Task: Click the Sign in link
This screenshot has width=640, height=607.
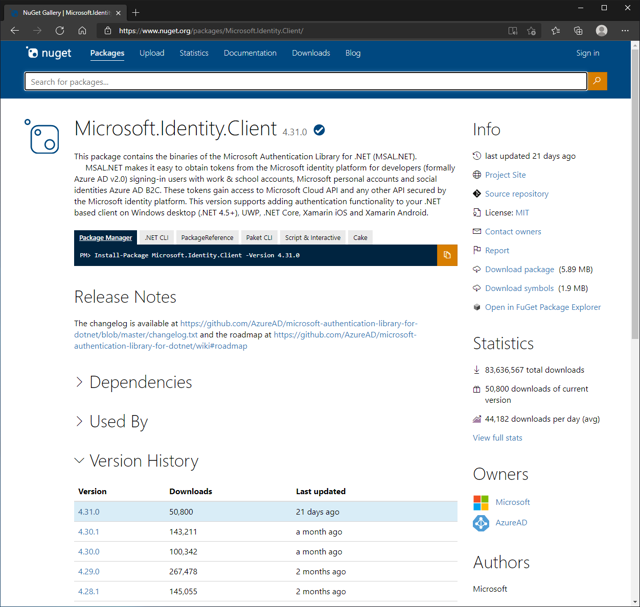Action: (587, 53)
